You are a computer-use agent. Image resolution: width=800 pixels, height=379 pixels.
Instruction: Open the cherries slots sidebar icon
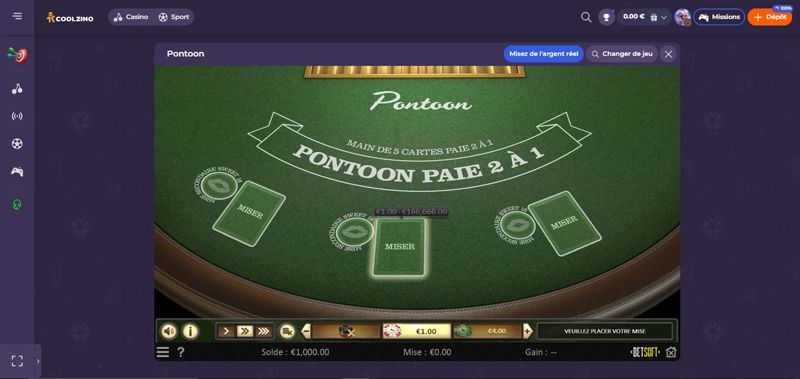pyautogui.click(x=17, y=89)
